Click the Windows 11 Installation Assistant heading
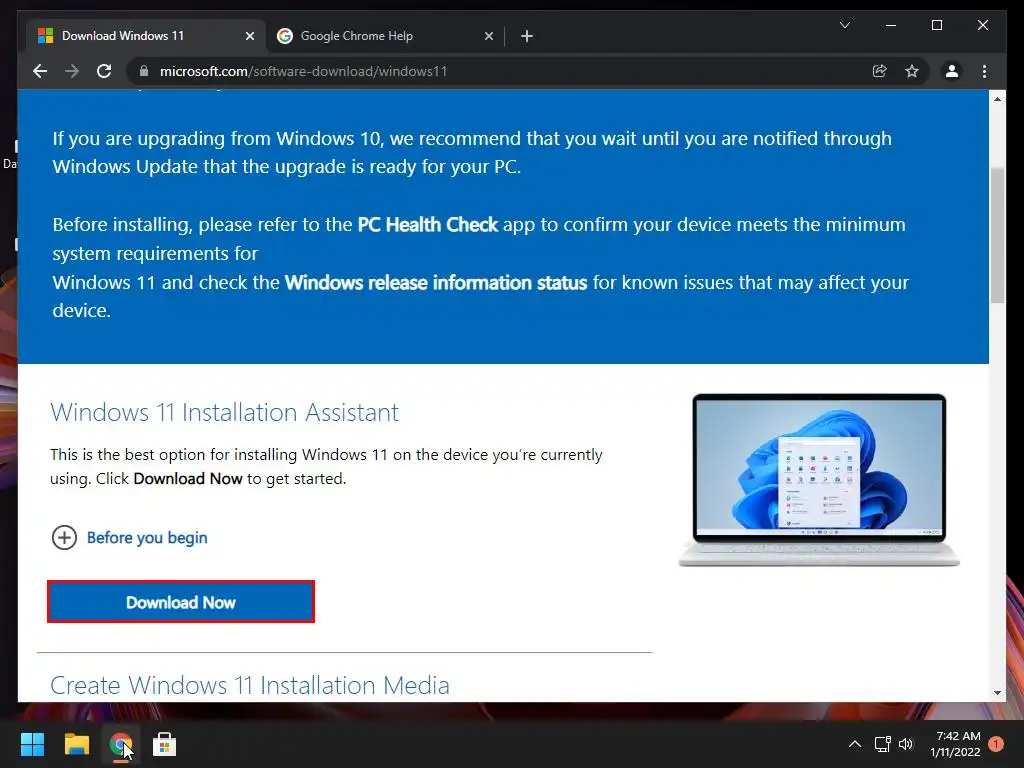1024x768 pixels. 224,413
